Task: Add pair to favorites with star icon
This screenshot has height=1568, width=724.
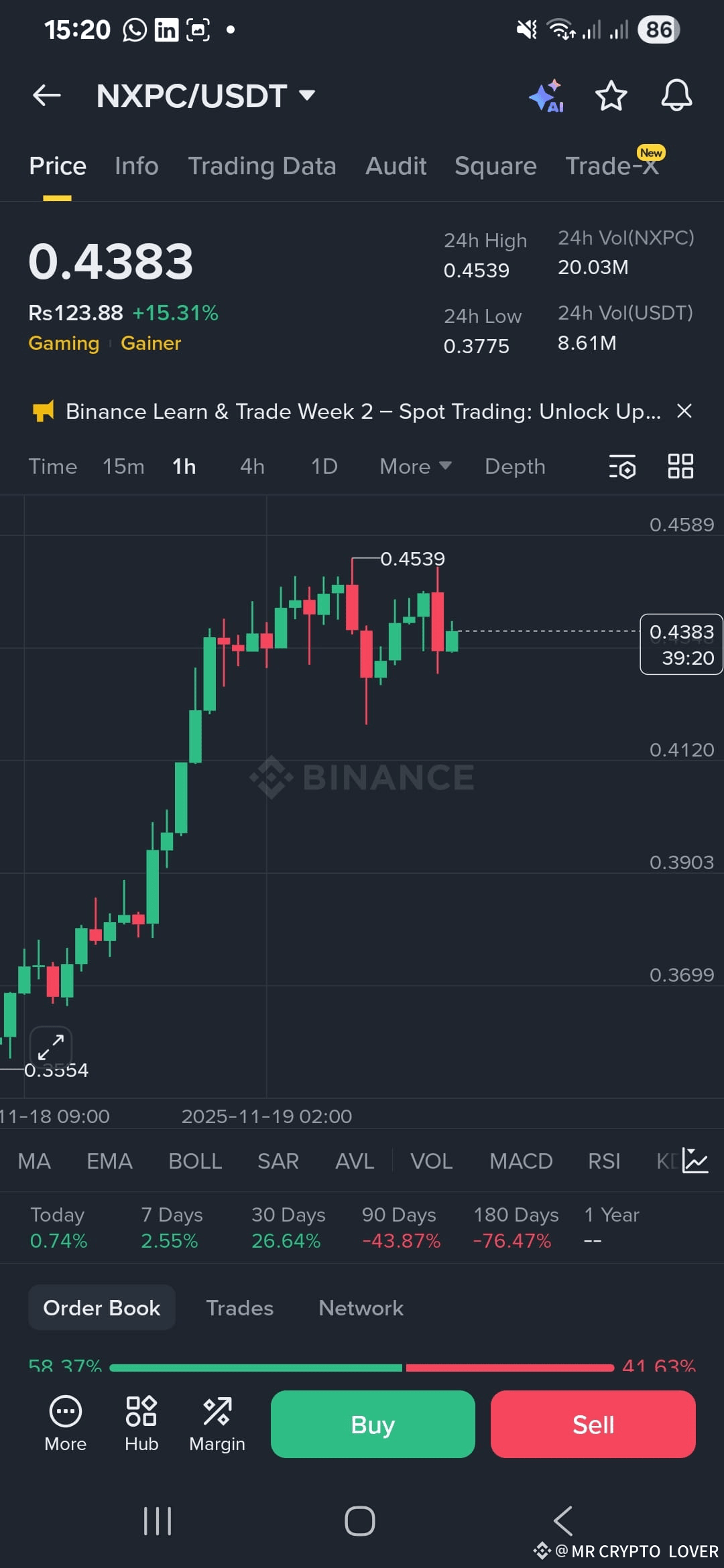Action: pyautogui.click(x=611, y=96)
